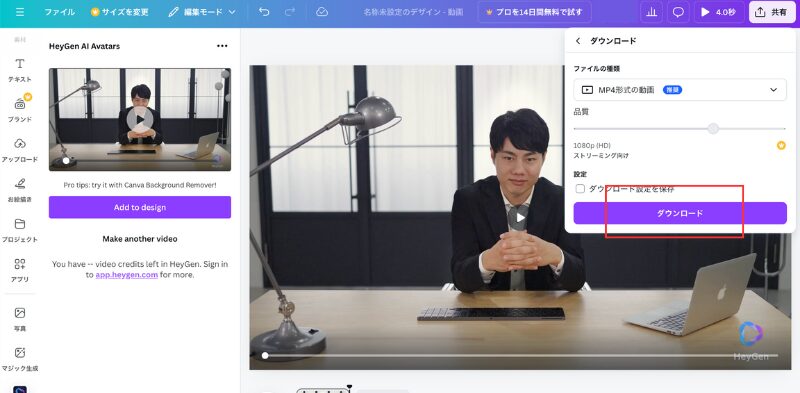This screenshot has height=393, width=800.
Task: Check cloud save status icon
Action: point(321,12)
